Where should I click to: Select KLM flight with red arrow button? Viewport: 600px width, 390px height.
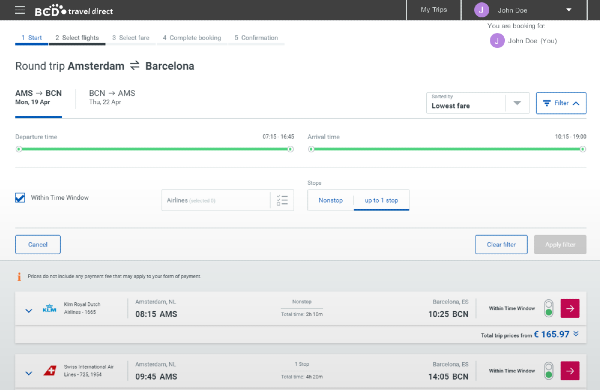coord(570,308)
